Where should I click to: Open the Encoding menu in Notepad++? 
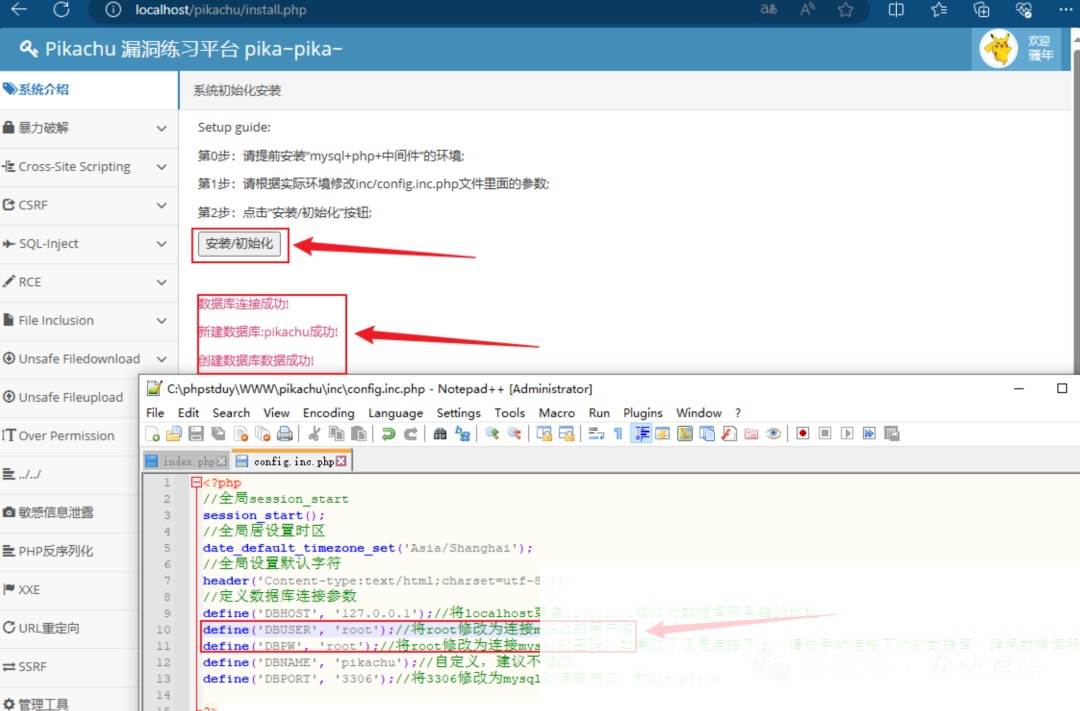point(329,413)
